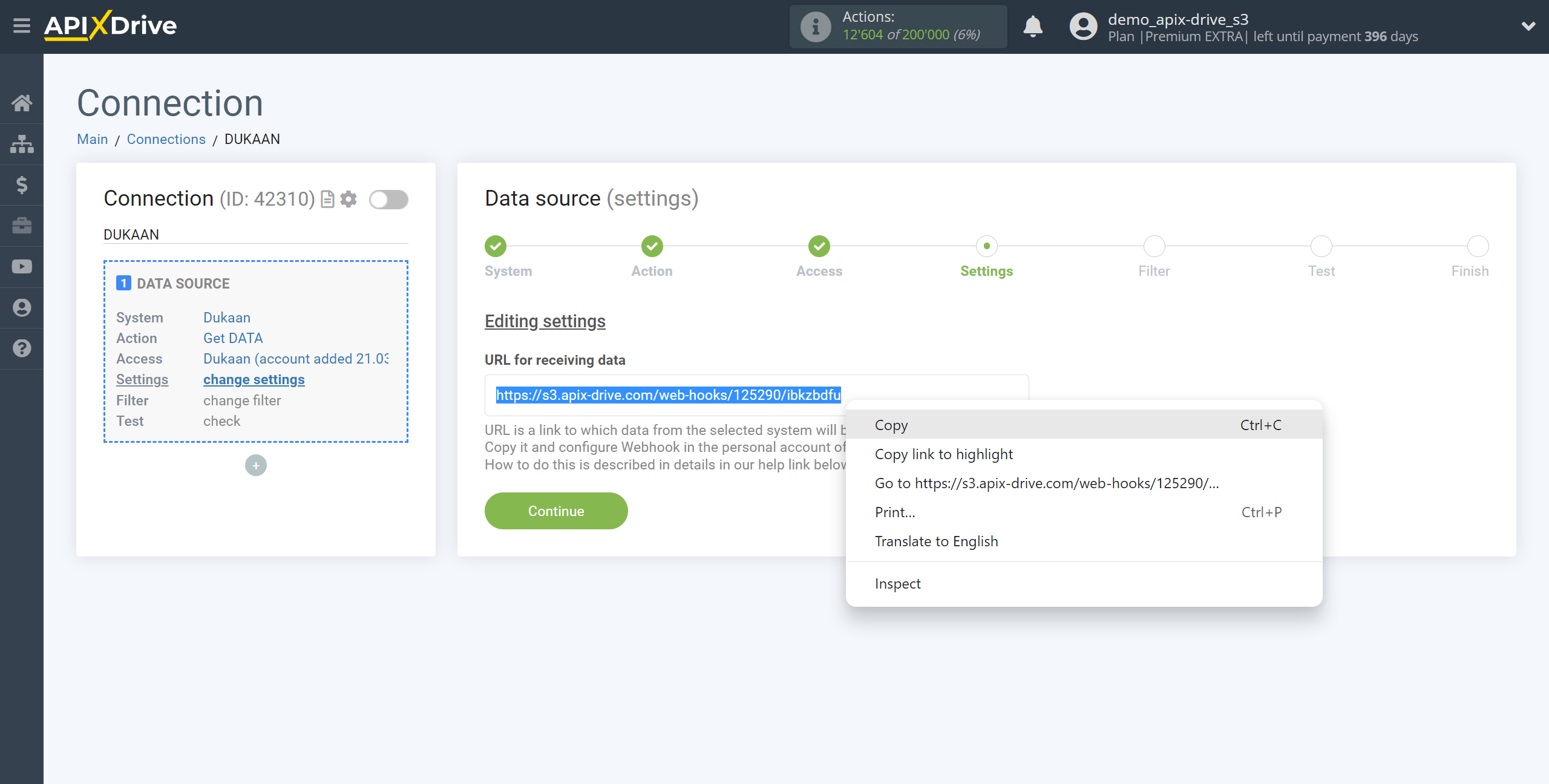Add a new block with plus button
This screenshot has width=1549, height=784.
pyautogui.click(x=256, y=465)
